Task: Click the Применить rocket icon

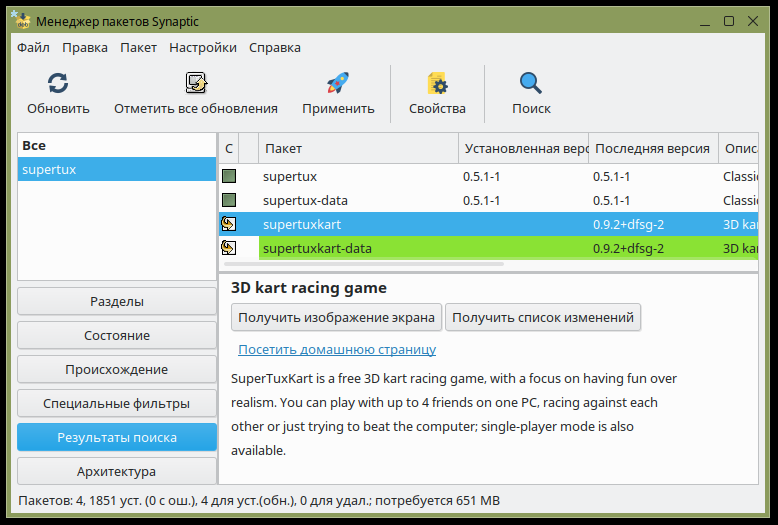Action: coord(338,83)
